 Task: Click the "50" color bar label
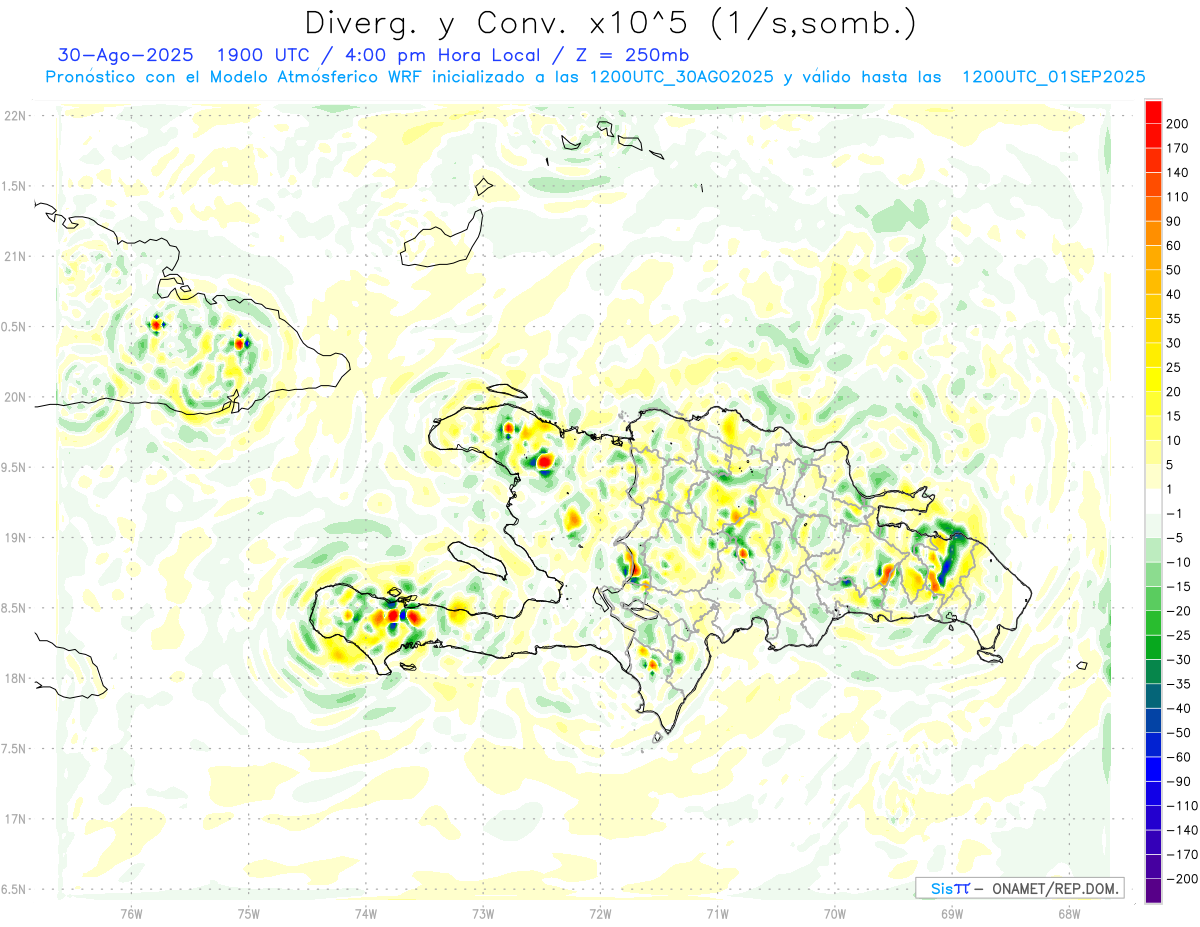pos(1174,270)
